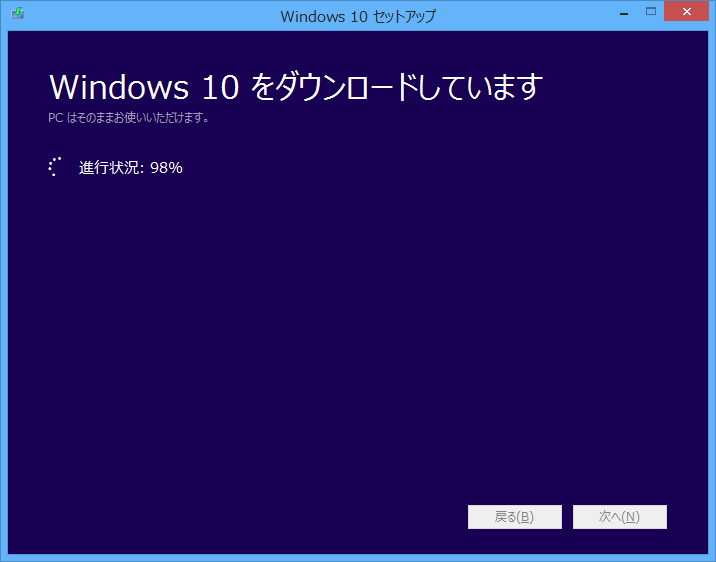
Task: Close the Windows 10 setup window
Action: point(686,11)
